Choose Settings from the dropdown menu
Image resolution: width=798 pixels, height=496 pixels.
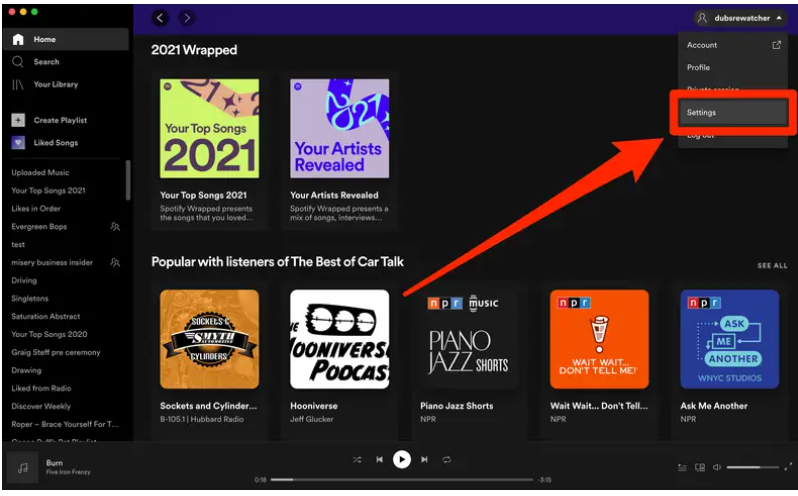click(733, 112)
